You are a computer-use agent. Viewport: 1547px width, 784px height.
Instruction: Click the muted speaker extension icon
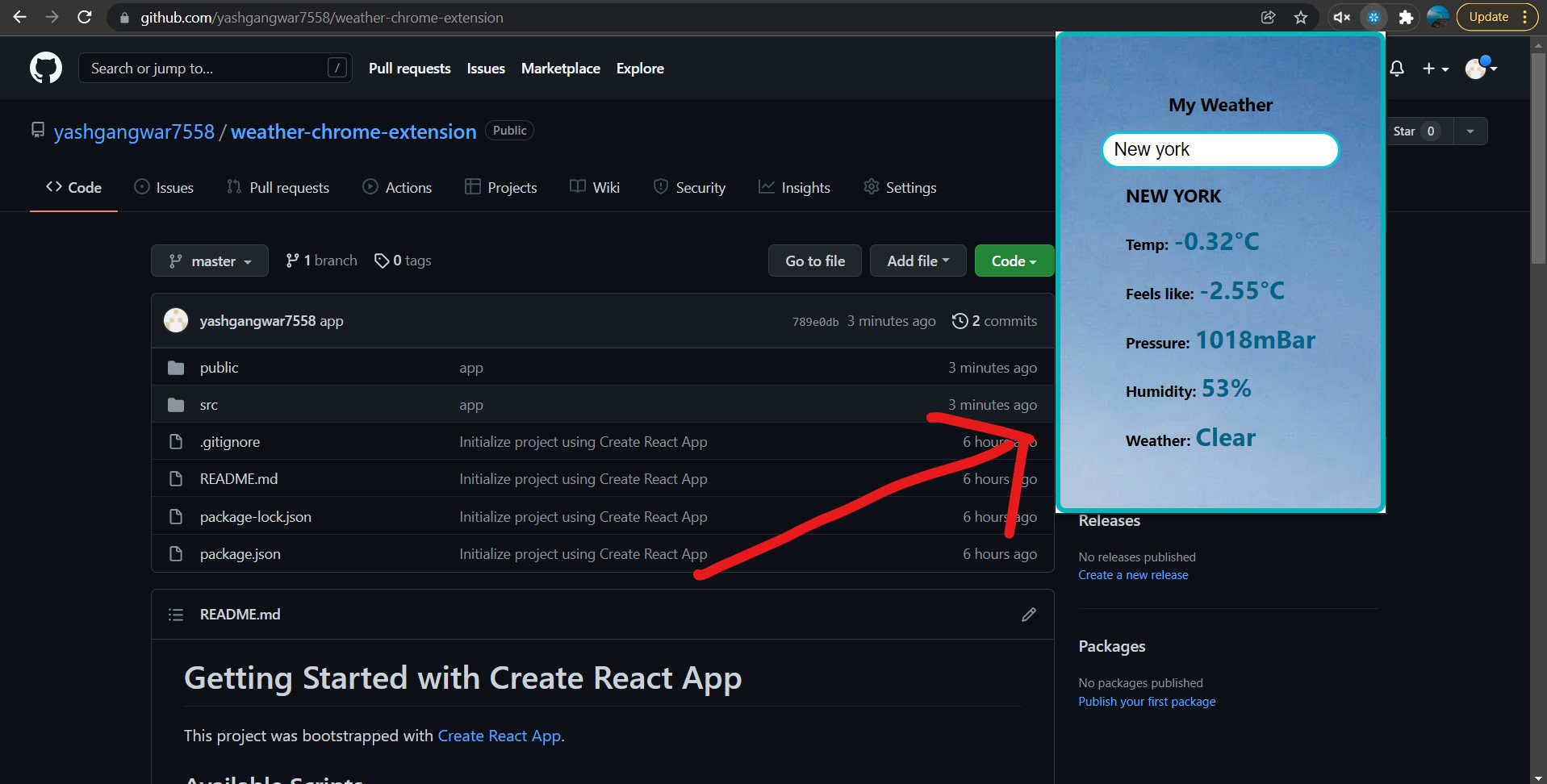point(1341,17)
